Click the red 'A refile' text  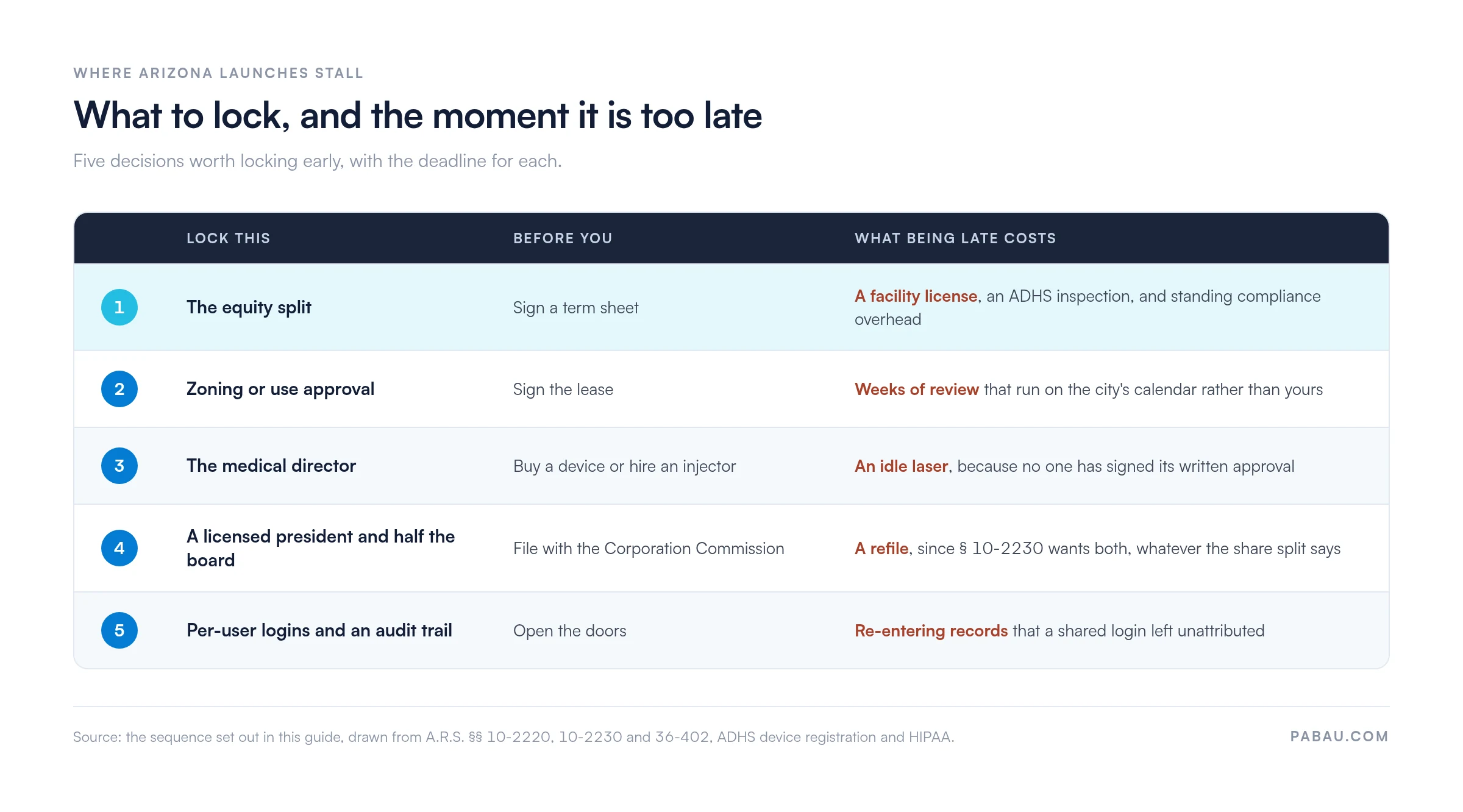881,549
